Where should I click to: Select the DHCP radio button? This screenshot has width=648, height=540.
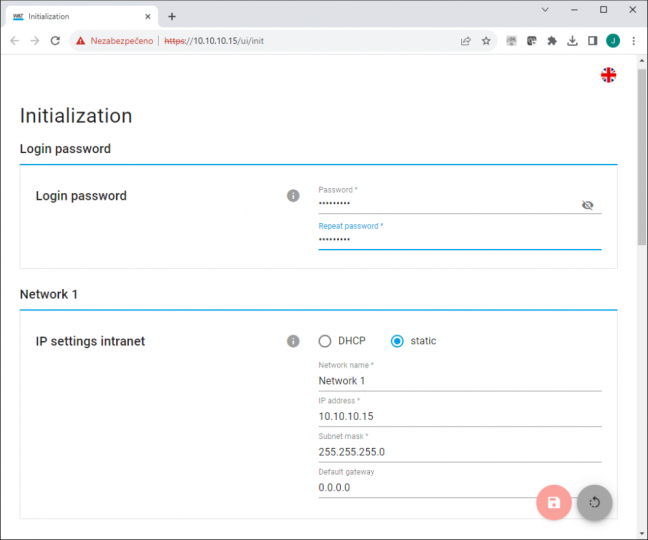(325, 341)
